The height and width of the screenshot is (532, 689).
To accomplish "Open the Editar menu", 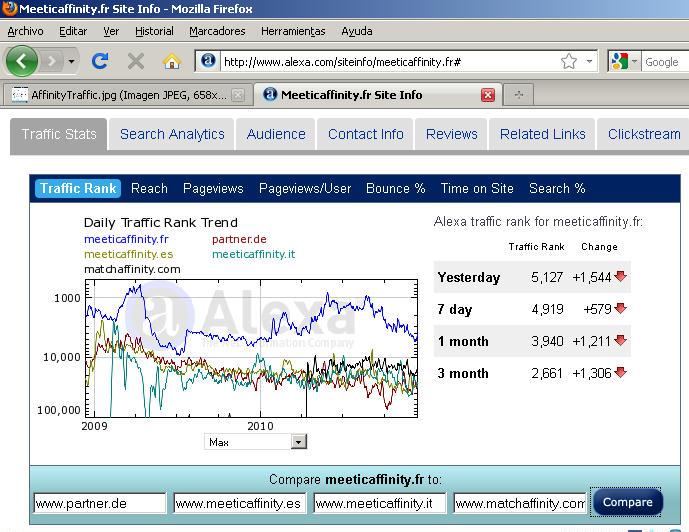I will 73,31.
